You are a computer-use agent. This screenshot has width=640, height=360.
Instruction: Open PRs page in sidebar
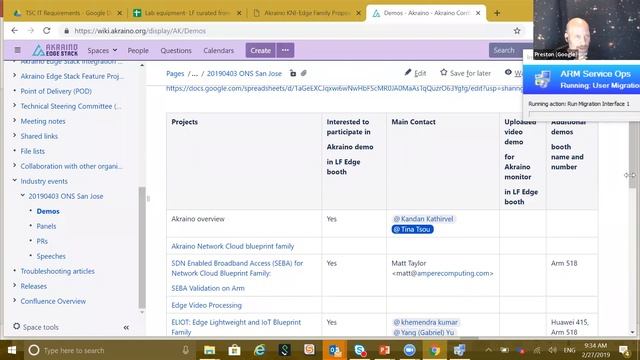(x=42, y=241)
